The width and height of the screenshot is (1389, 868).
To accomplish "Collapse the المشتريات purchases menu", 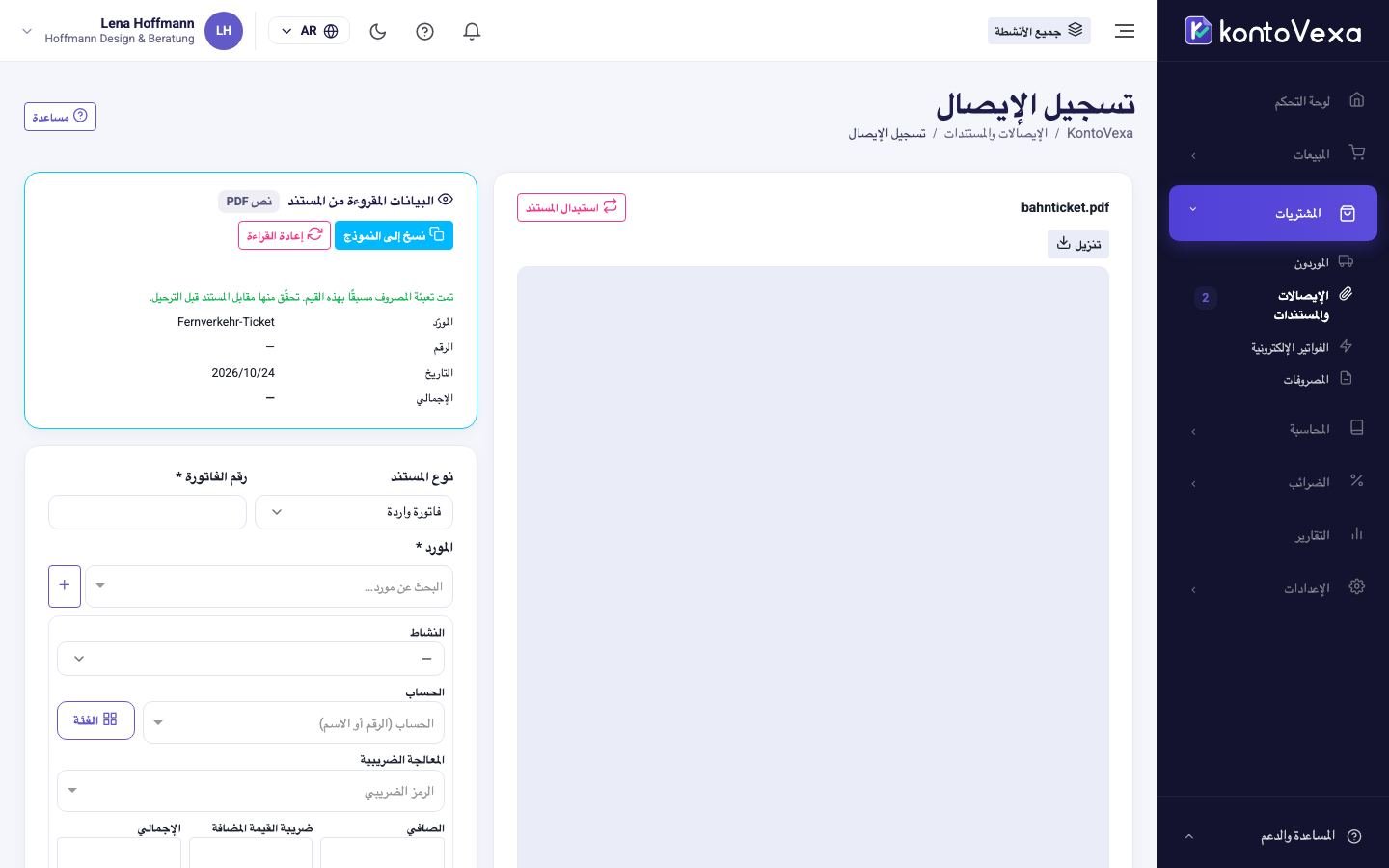I will point(1273,213).
